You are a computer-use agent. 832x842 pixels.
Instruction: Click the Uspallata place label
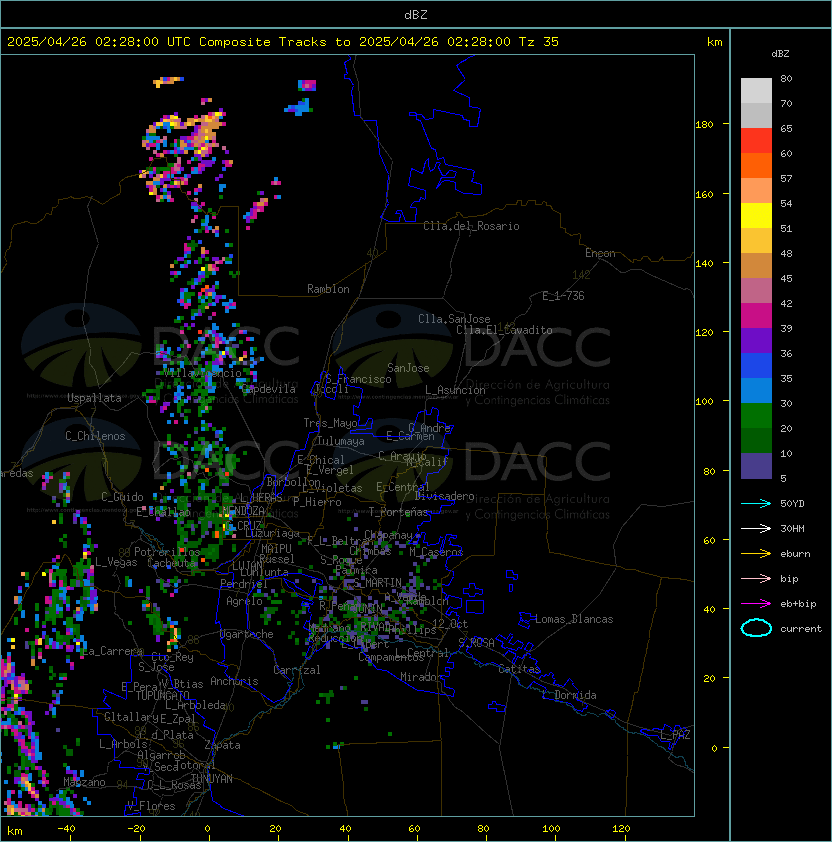(x=94, y=398)
